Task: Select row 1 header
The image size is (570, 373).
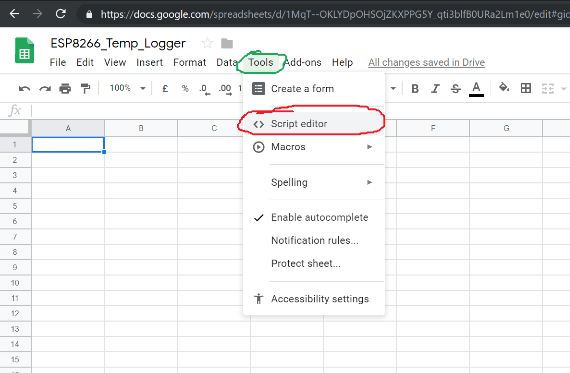Action: (15, 144)
